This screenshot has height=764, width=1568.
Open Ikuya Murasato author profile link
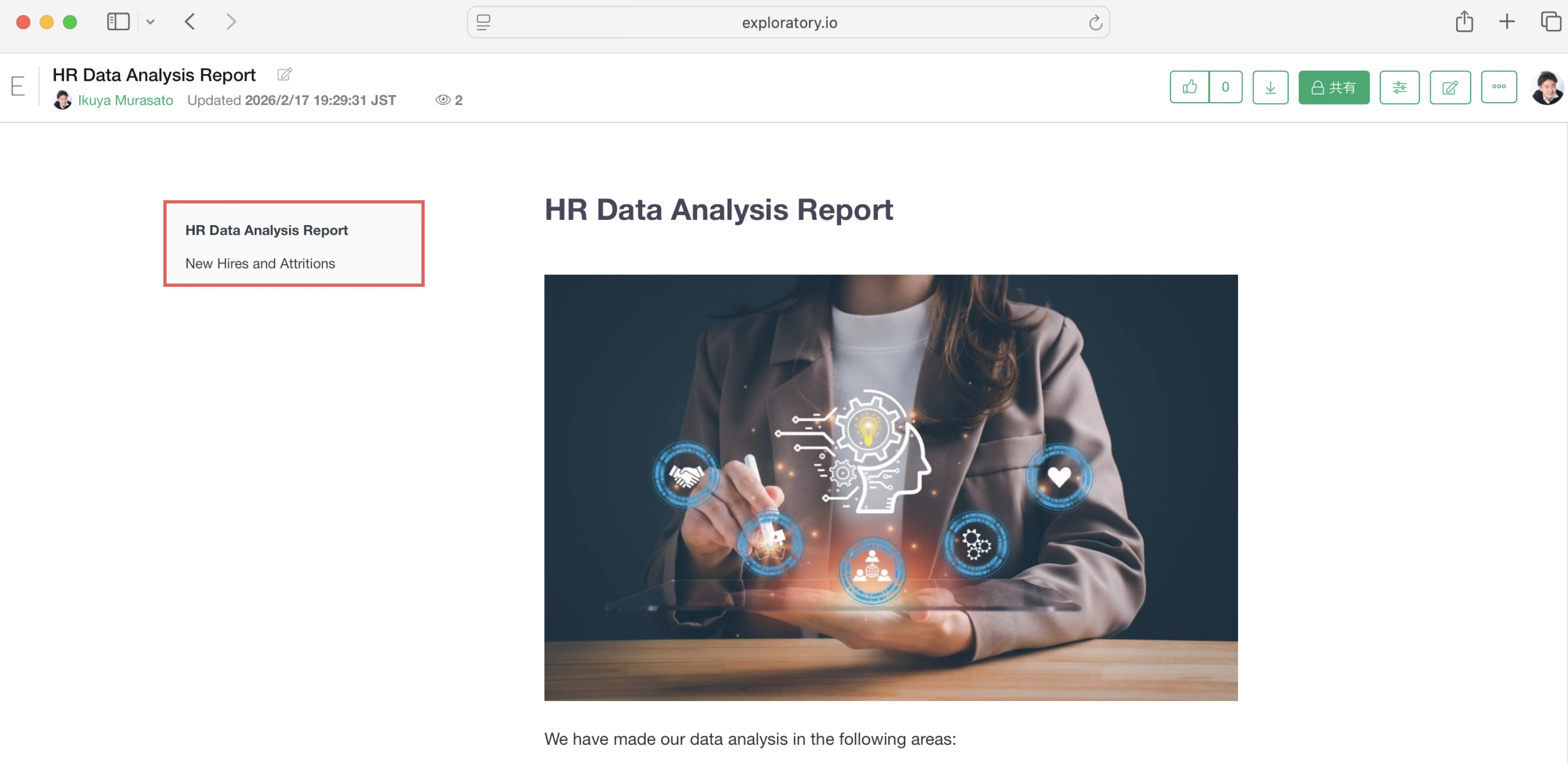[x=125, y=100]
